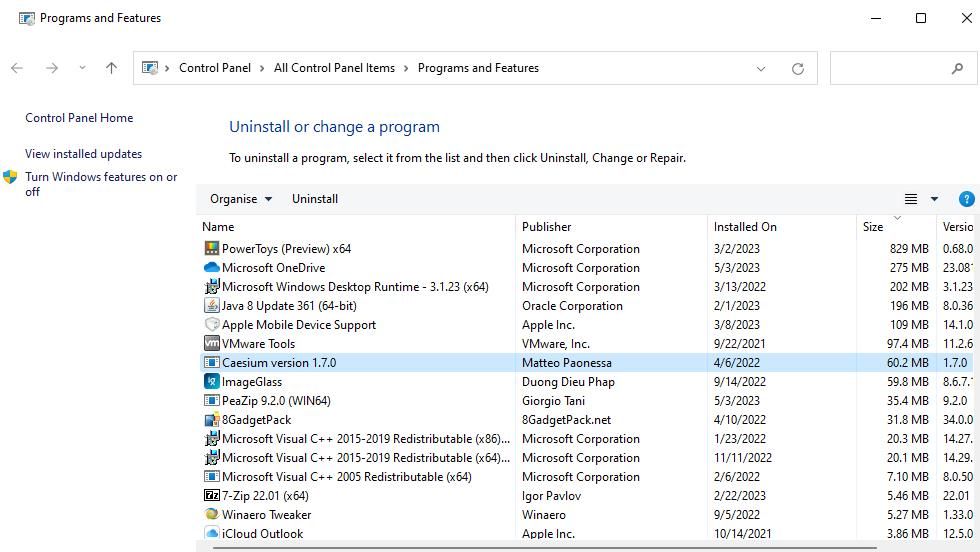Click the iCloud Outlook icon
980x552 pixels.
pyautogui.click(x=212, y=533)
